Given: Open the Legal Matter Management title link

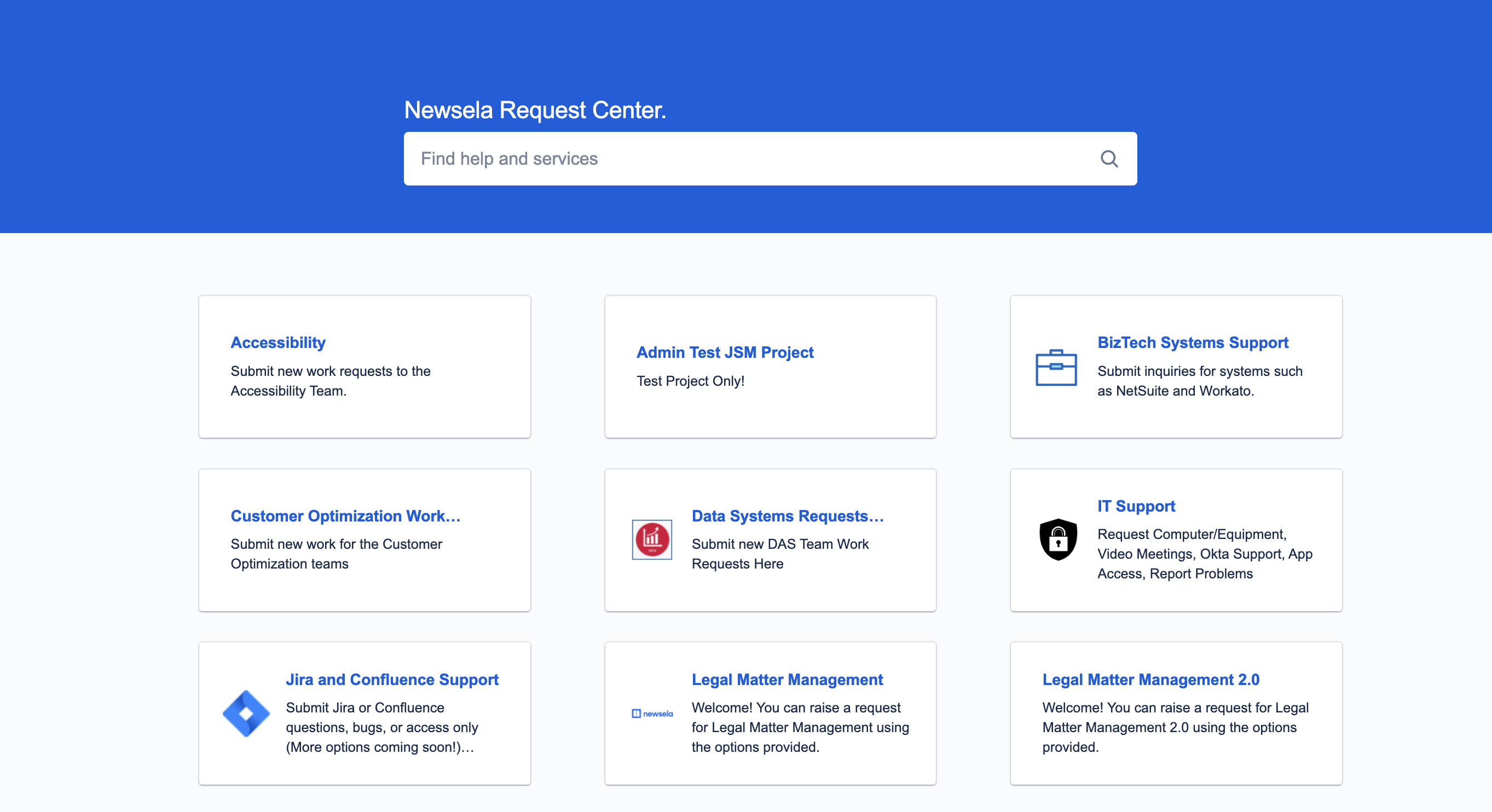Looking at the screenshot, I should [787, 680].
